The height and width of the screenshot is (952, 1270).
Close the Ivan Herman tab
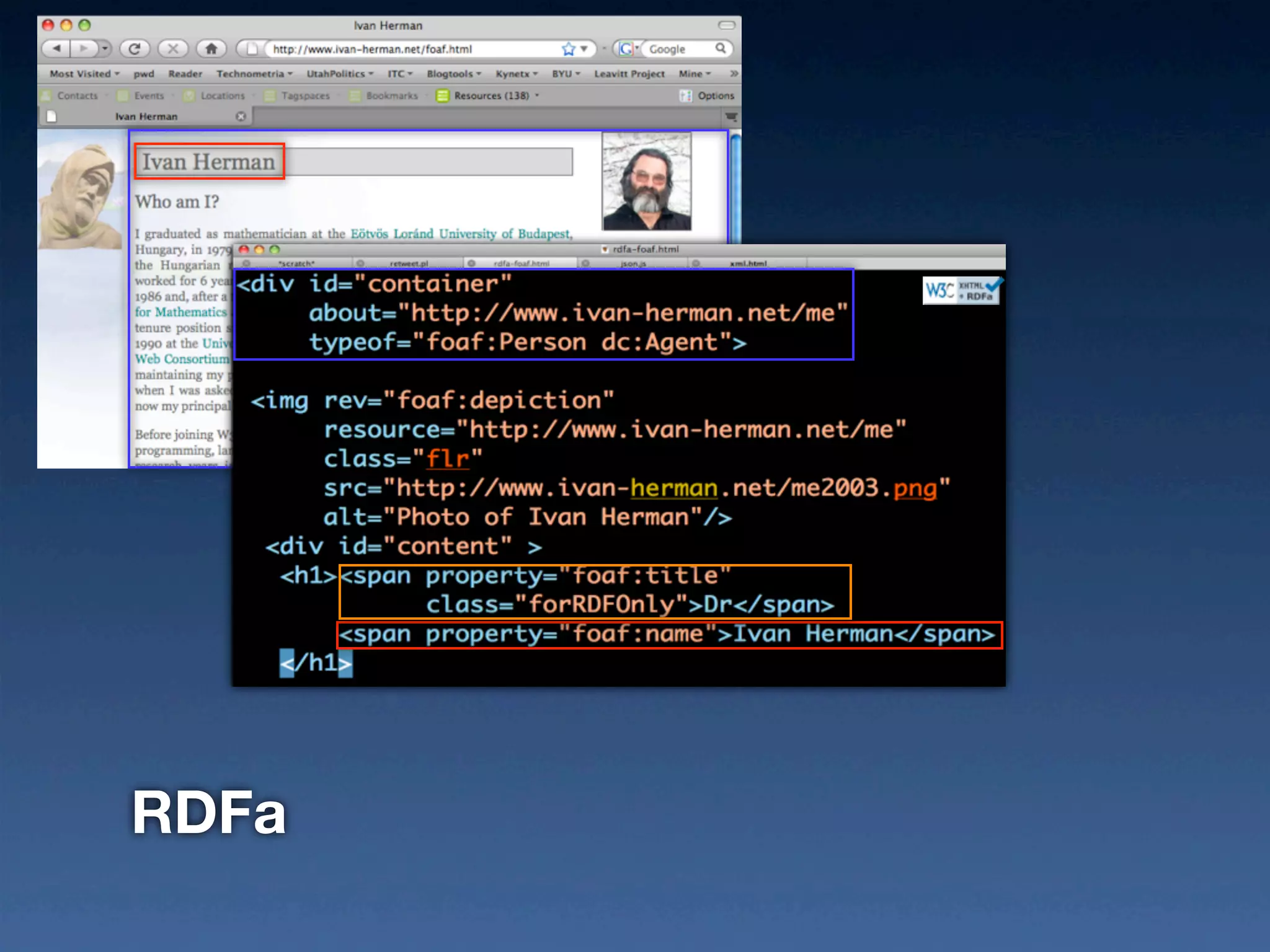click(x=241, y=117)
